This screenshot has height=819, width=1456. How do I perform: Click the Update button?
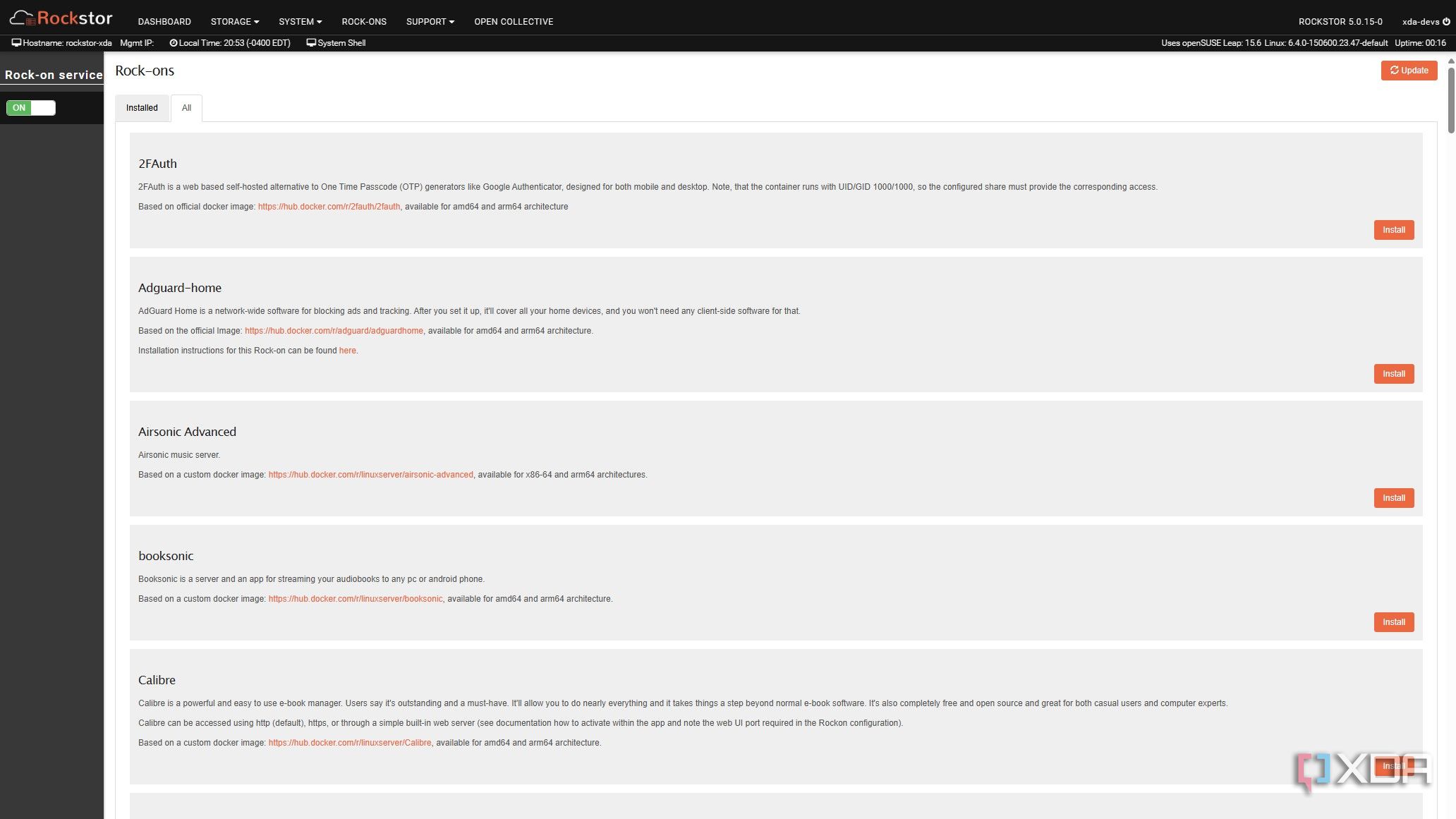1409,71
